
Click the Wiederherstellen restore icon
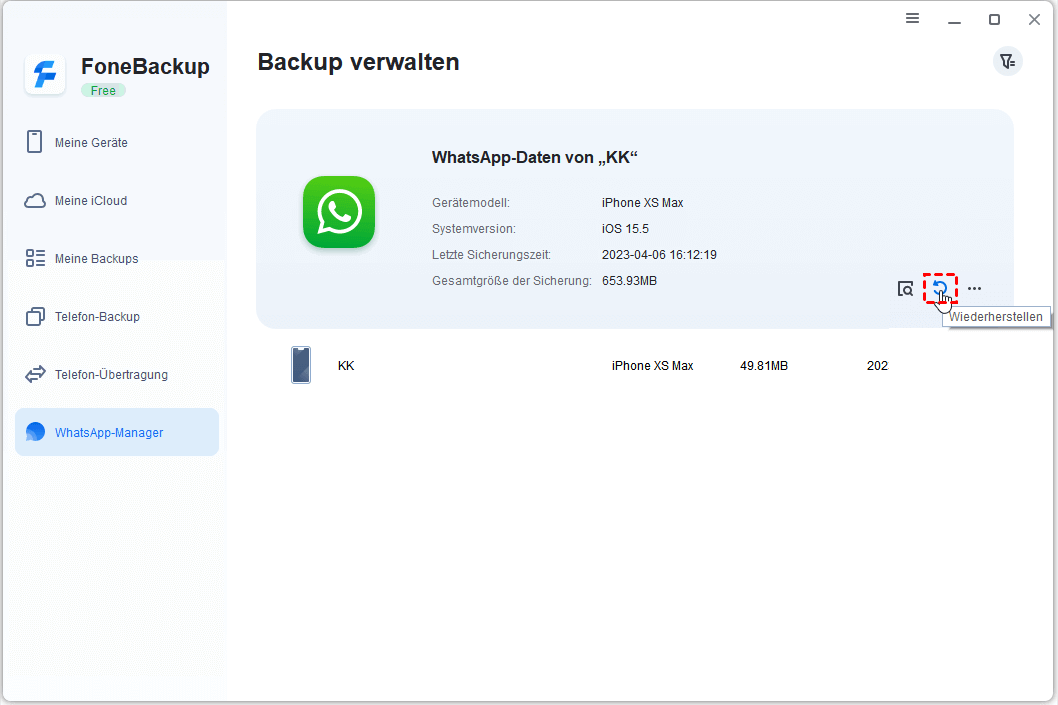pyautogui.click(x=940, y=289)
